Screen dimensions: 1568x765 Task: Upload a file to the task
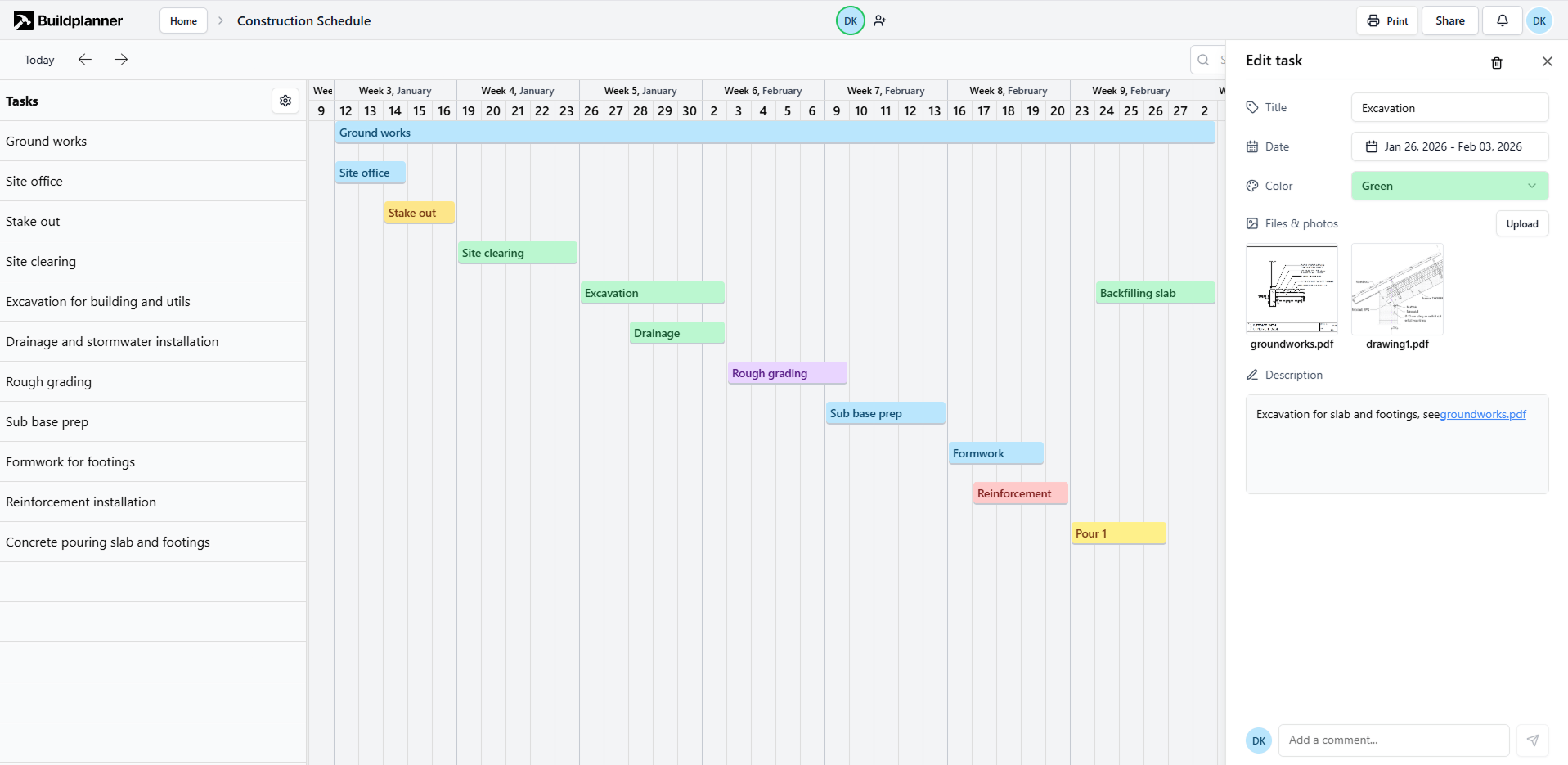(1521, 223)
